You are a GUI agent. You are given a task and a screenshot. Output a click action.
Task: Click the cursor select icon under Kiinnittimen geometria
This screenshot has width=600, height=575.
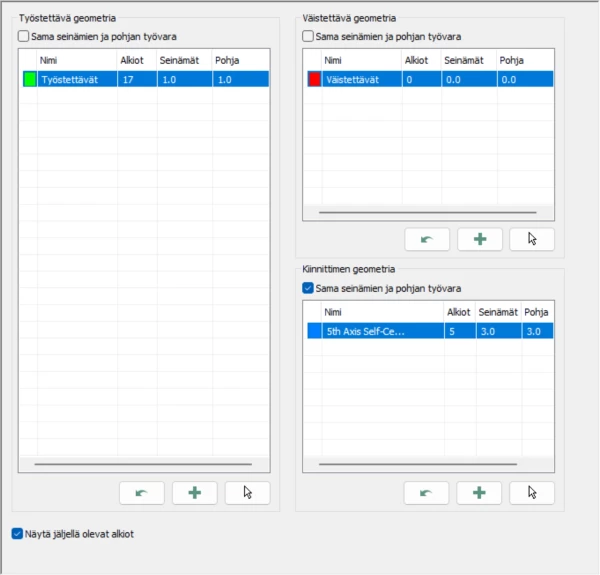532,492
